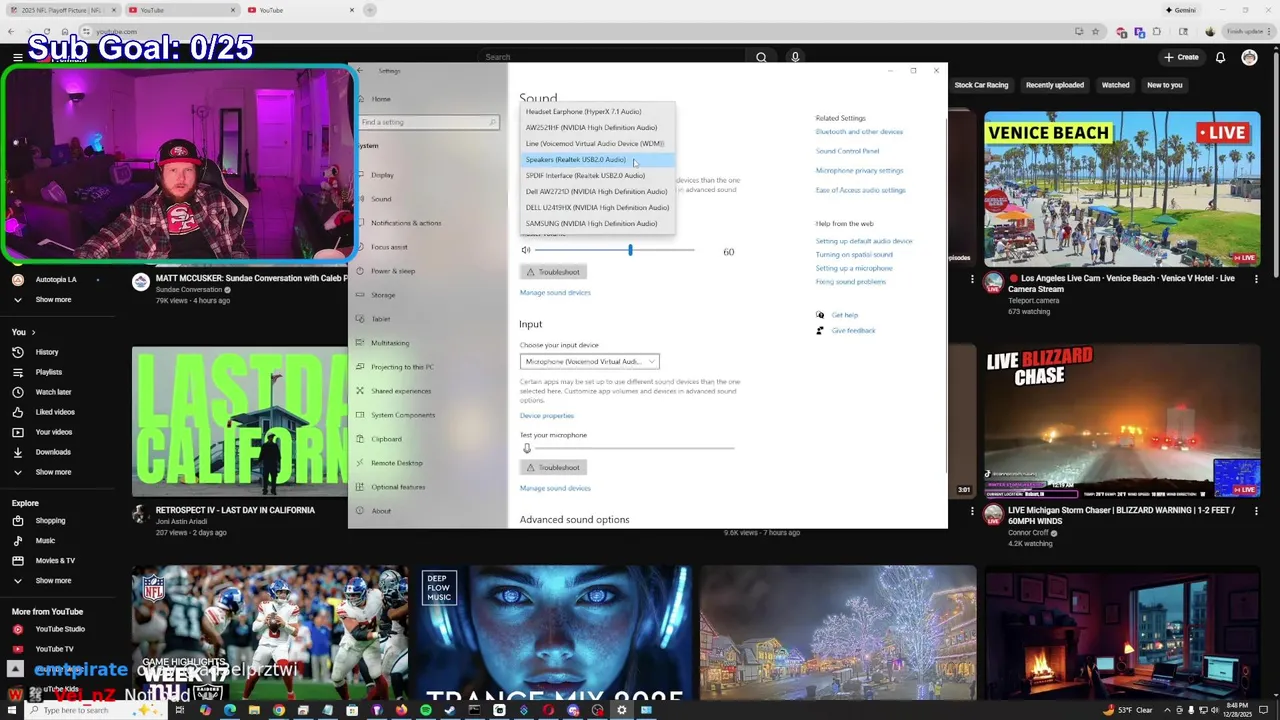Open the input device dropdown
Viewport: 1280px width, 720px height.
tap(589, 361)
